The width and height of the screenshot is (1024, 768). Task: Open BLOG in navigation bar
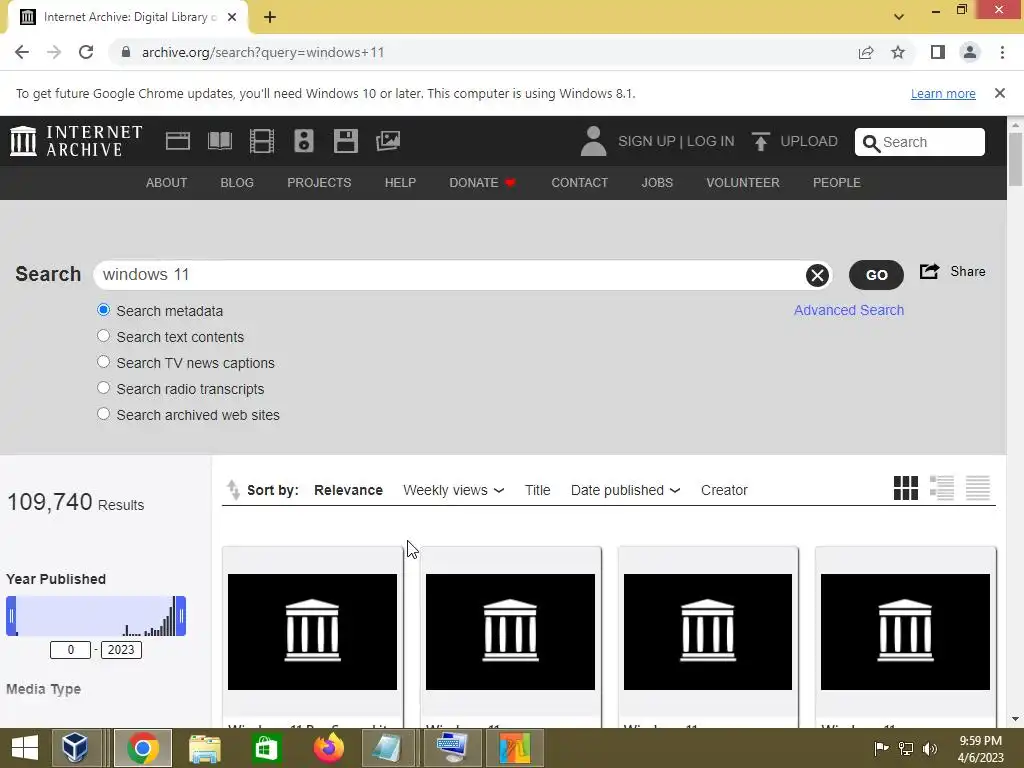(237, 183)
